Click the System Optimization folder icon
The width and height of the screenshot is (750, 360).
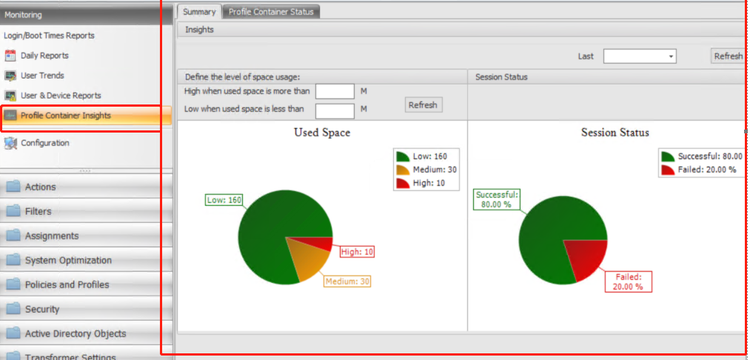[13, 260]
